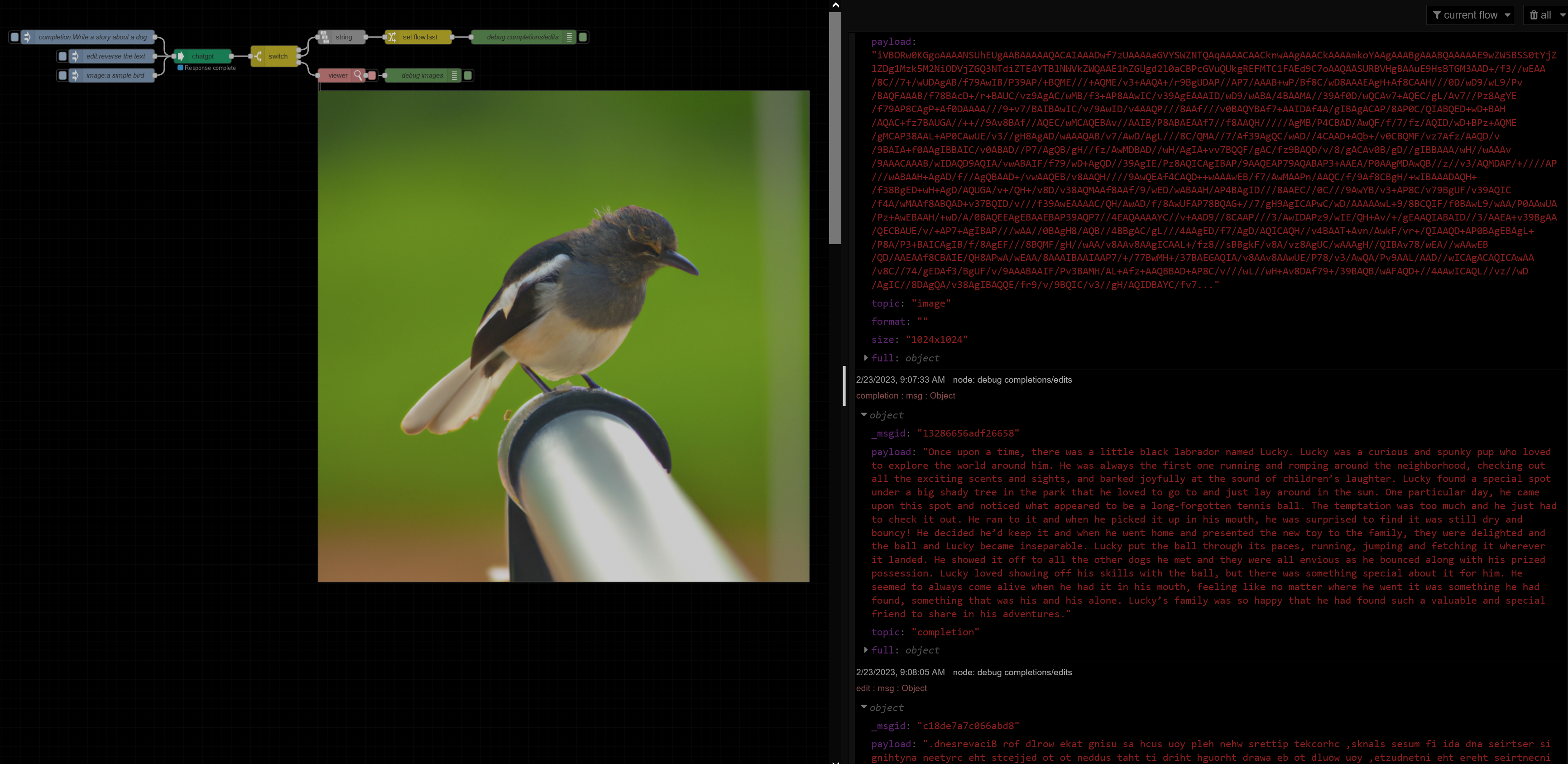Expand the full object under image payload
The height and width of the screenshot is (764, 1568).
[866, 358]
